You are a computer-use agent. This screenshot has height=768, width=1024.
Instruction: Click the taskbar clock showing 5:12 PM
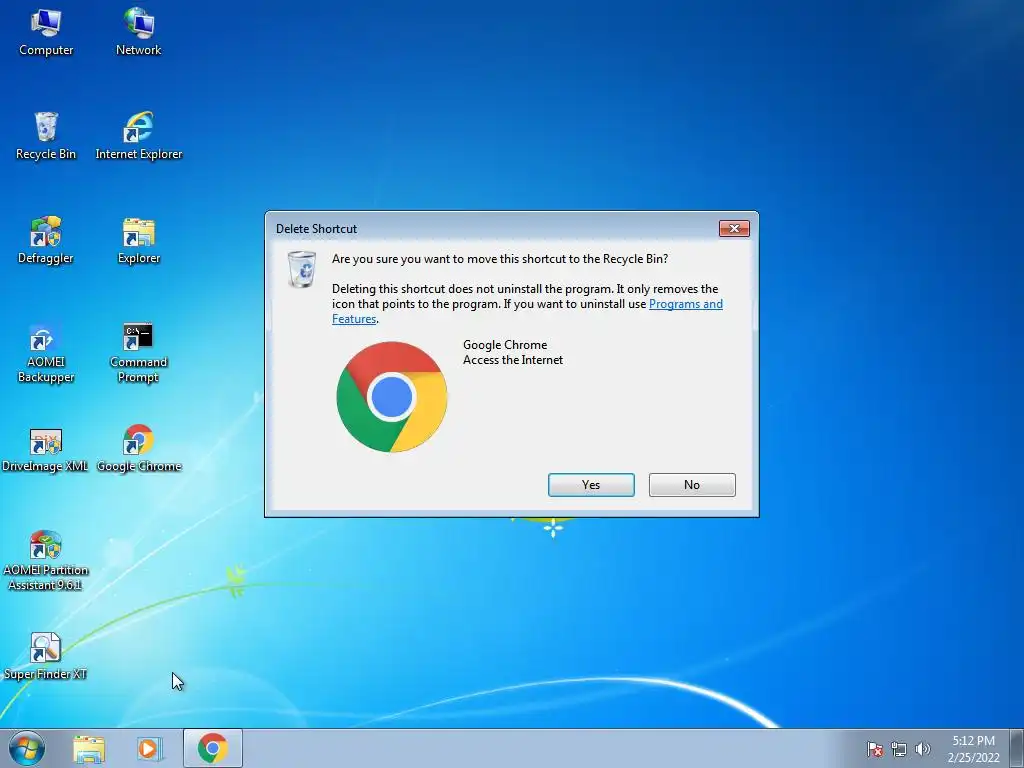tap(973, 749)
